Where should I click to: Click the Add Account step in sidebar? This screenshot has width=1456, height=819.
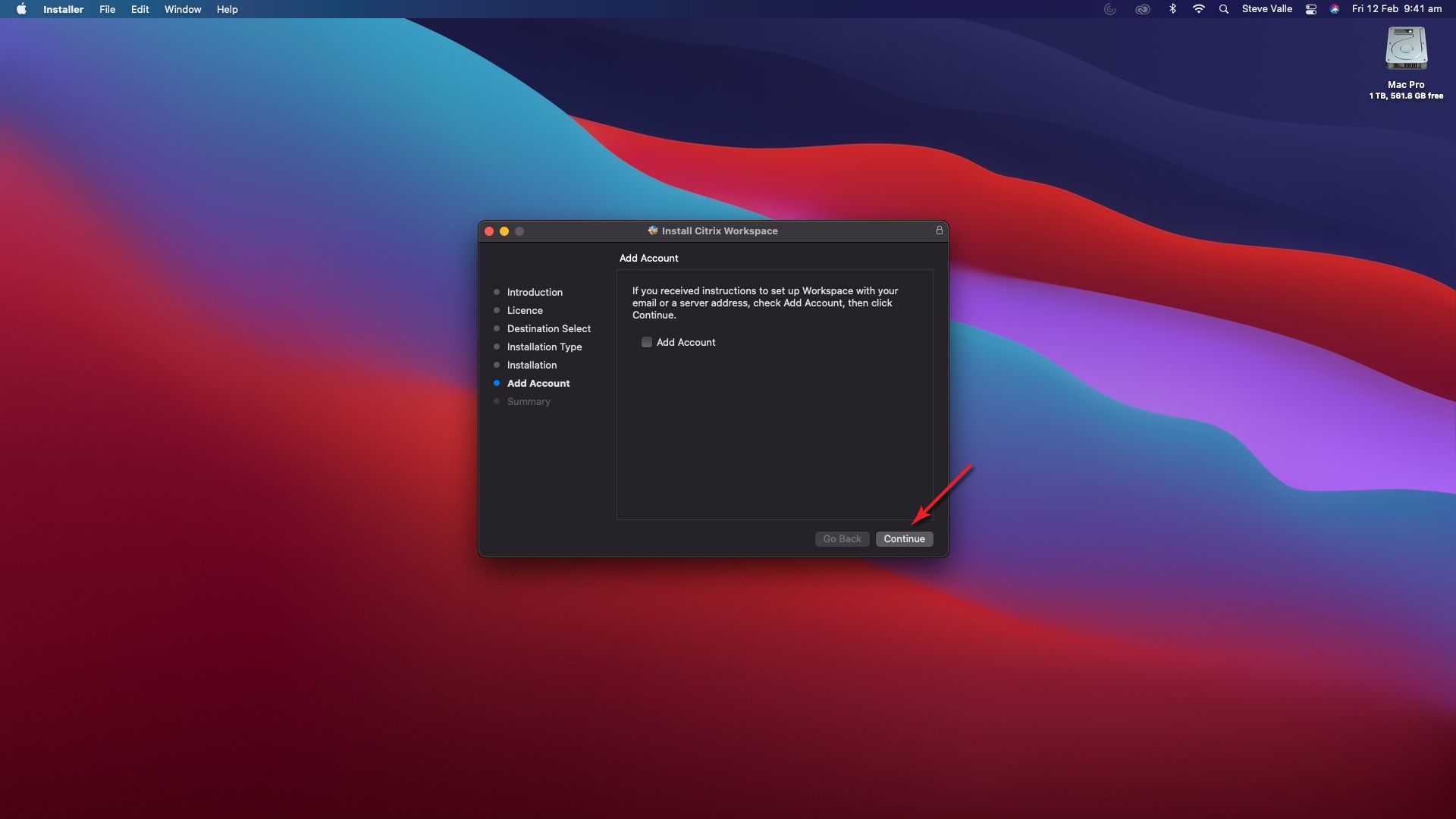(538, 383)
